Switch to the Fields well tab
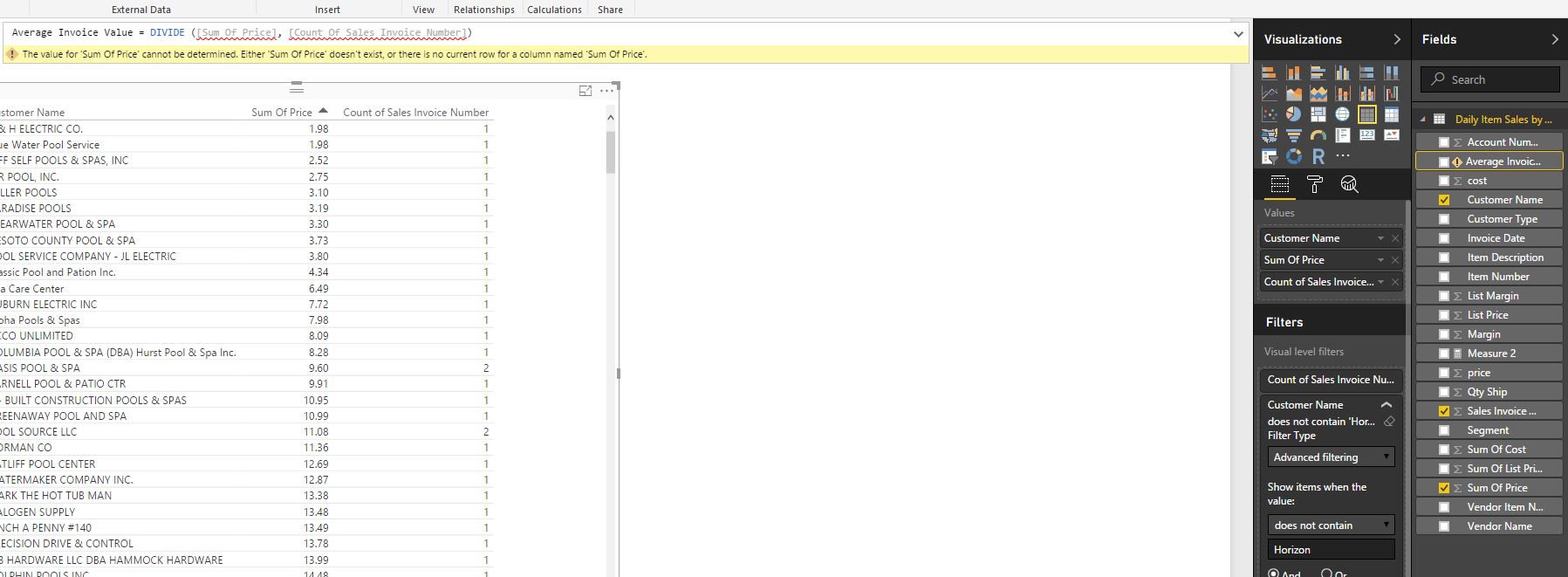Screen dimensions: 1568x577 click(x=1280, y=184)
